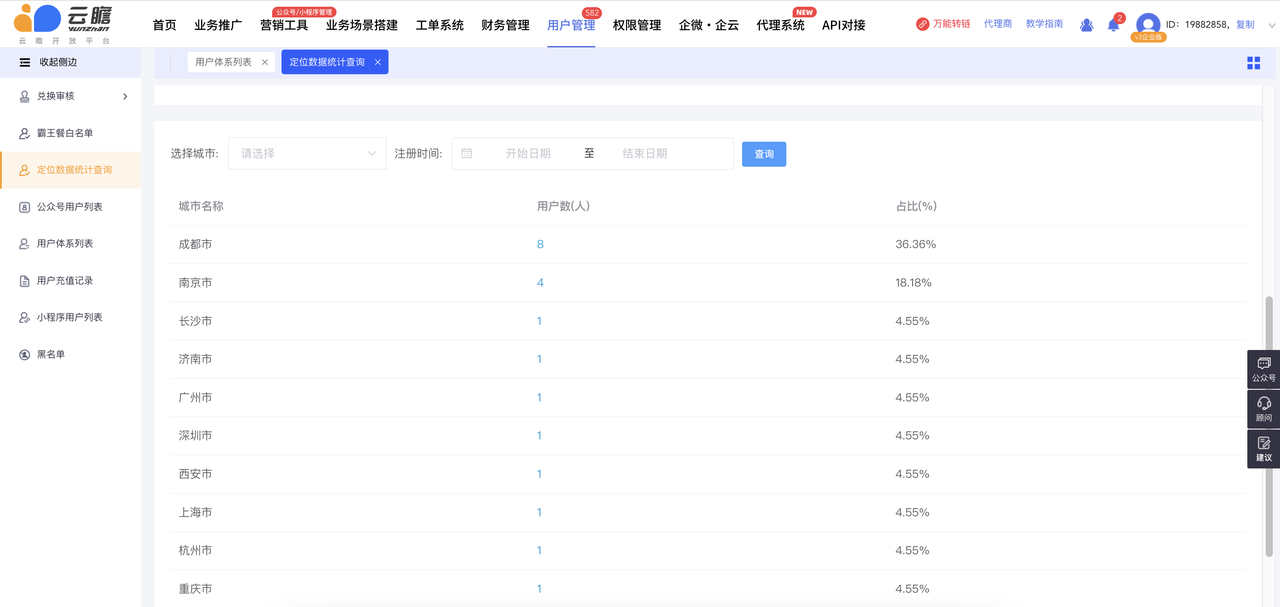
Task: Click user count 8 for 成都市
Action: tap(540, 244)
